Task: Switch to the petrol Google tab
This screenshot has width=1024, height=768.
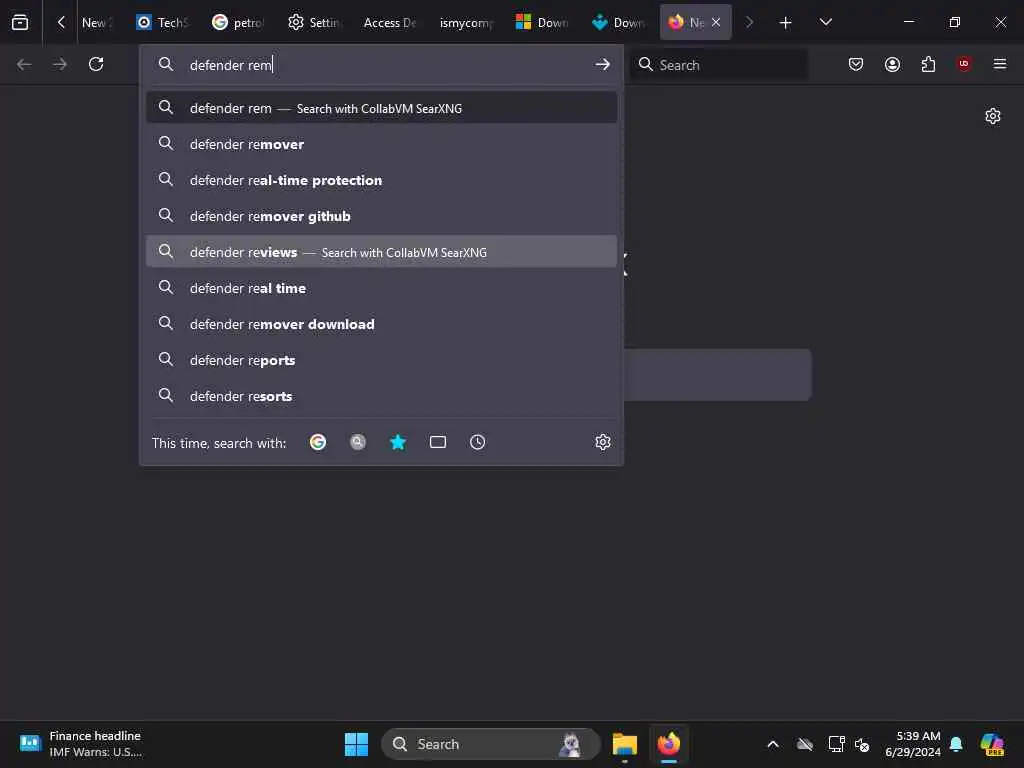Action: [238, 22]
